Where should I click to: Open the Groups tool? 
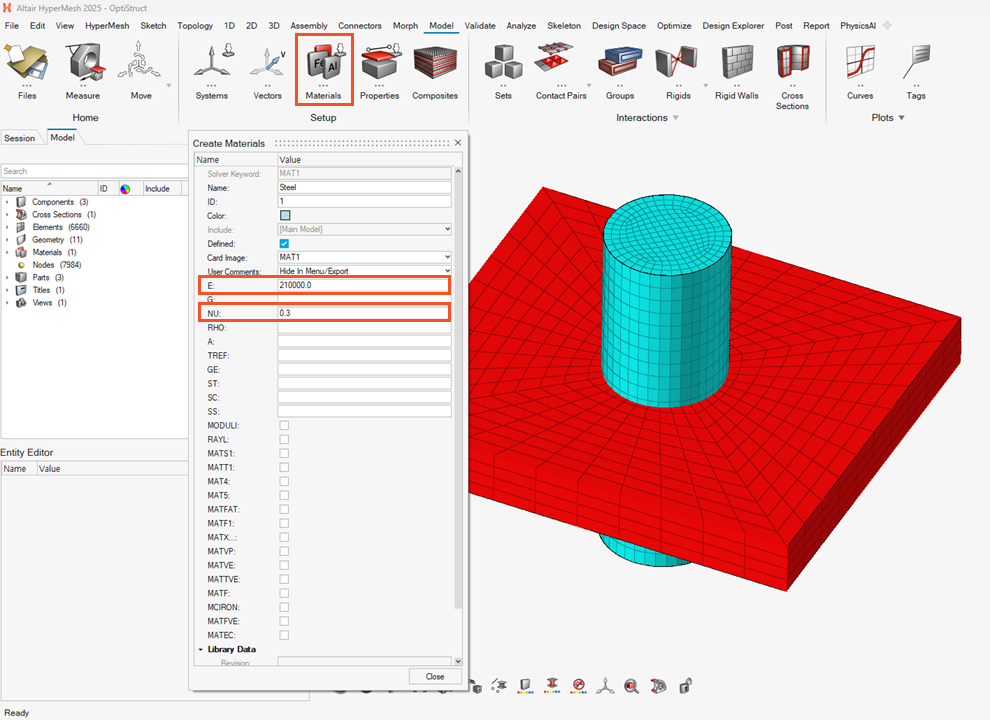620,71
